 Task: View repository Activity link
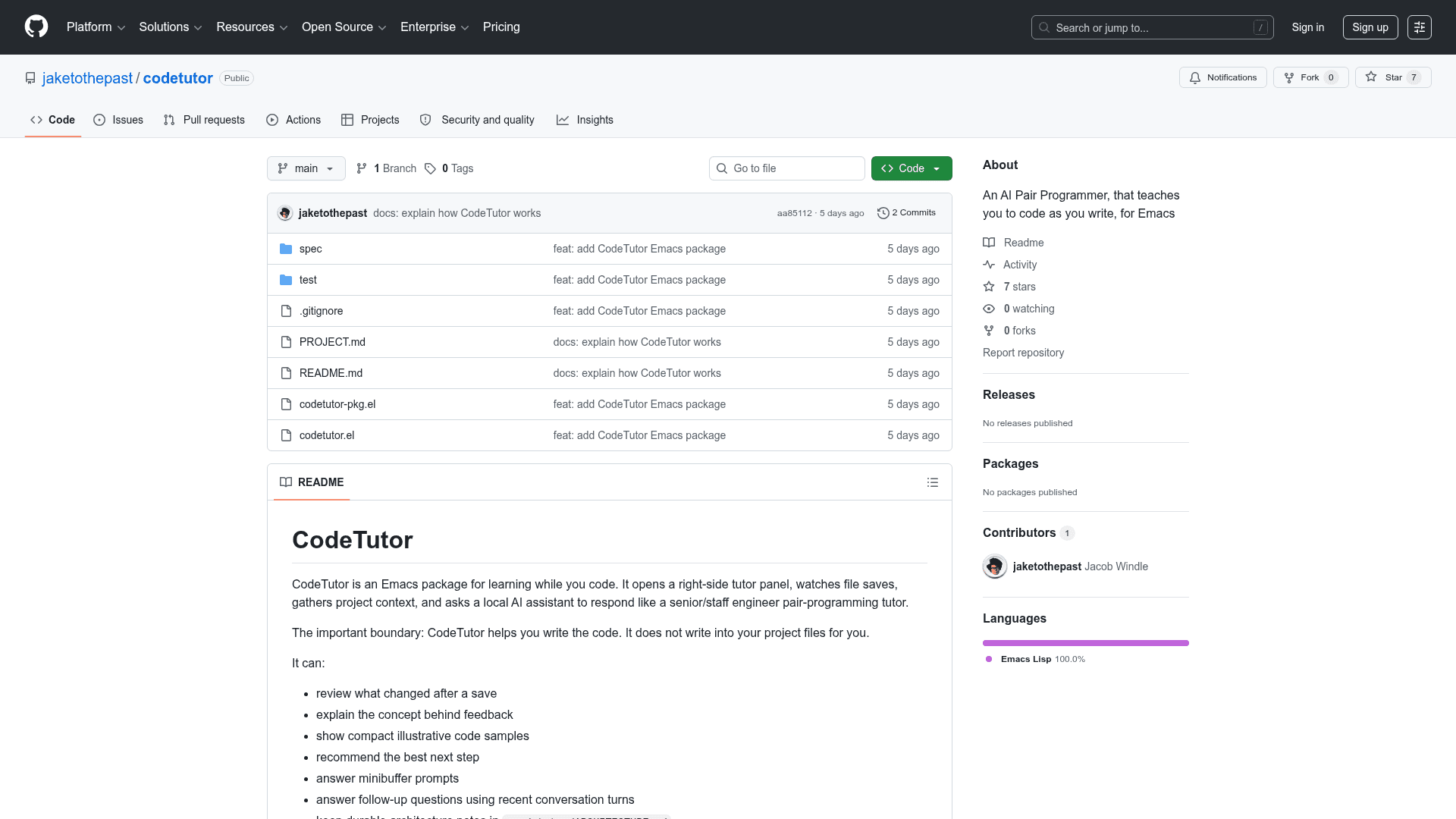1010,265
